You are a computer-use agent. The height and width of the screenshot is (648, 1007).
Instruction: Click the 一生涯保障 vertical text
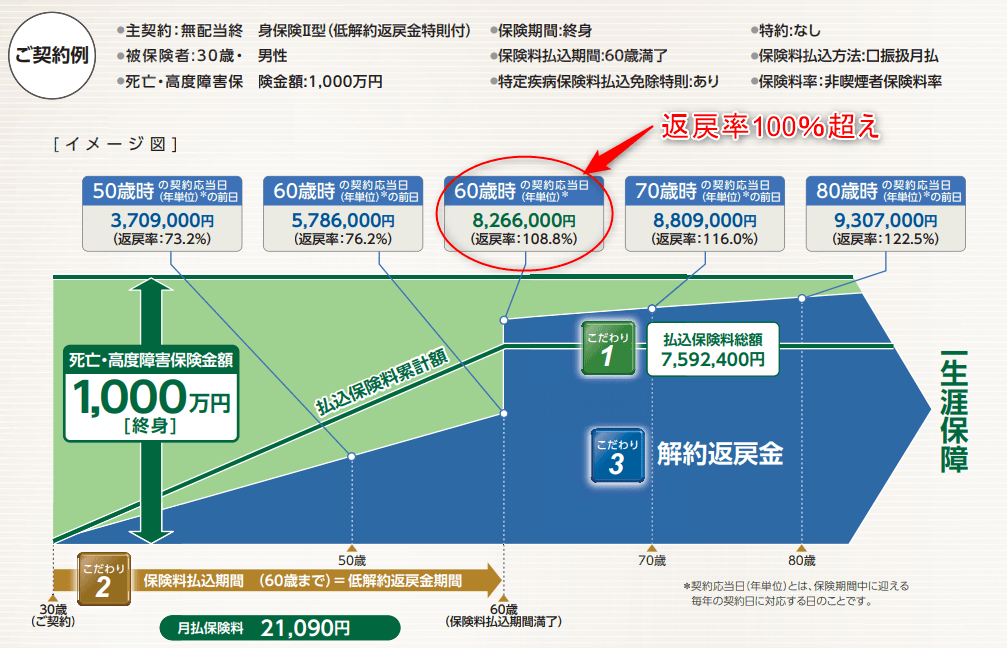pos(954,412)
